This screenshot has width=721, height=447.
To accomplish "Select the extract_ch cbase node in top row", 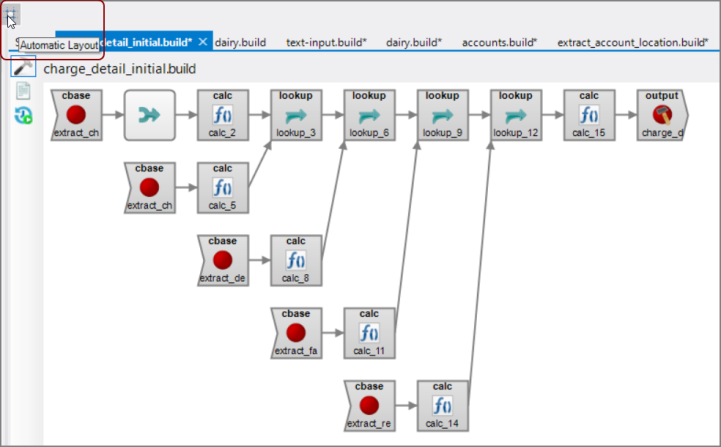I will click(x=76, y=115).
